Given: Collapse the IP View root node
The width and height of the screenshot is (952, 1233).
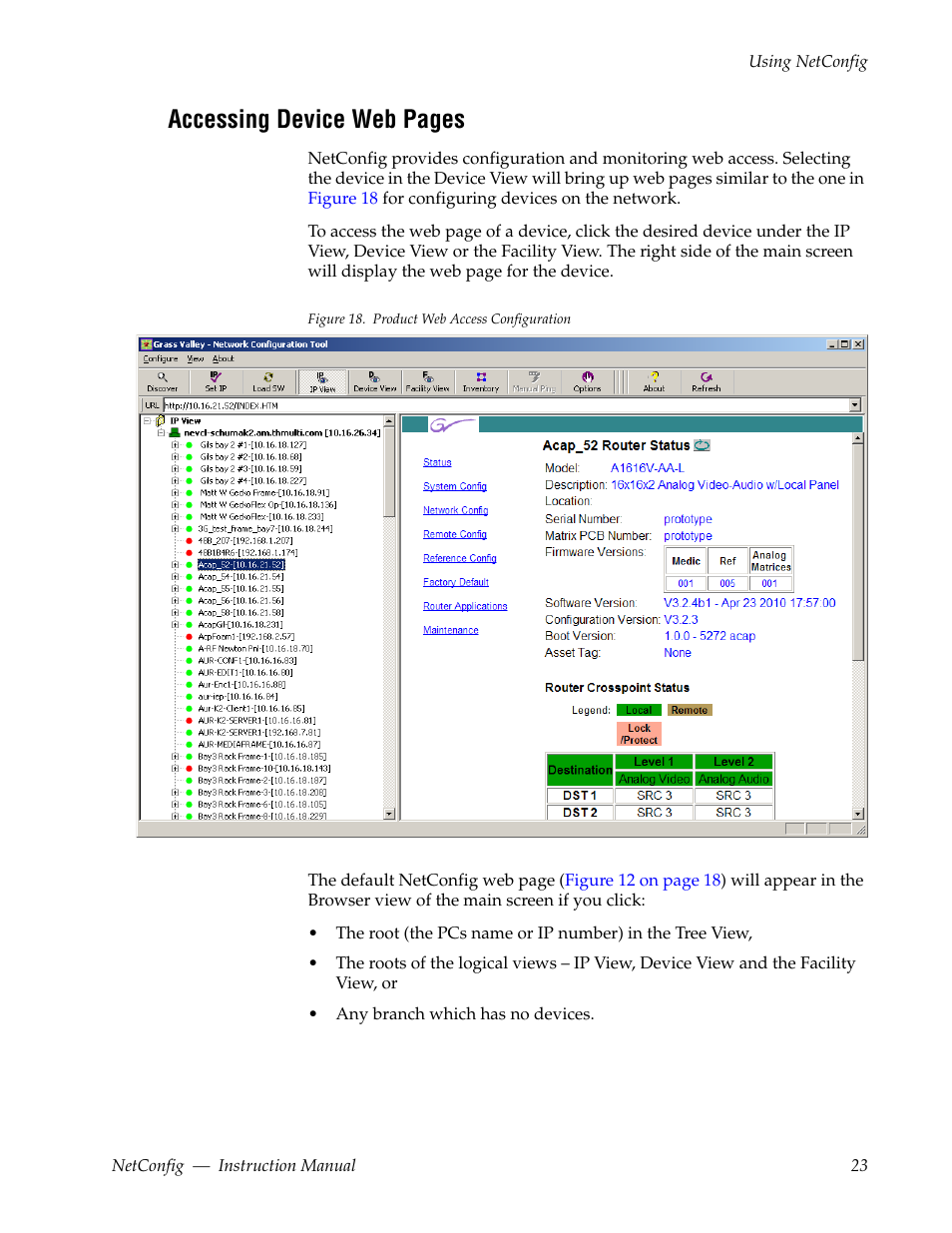Looking at the screenshot, I should pos(147,421).
